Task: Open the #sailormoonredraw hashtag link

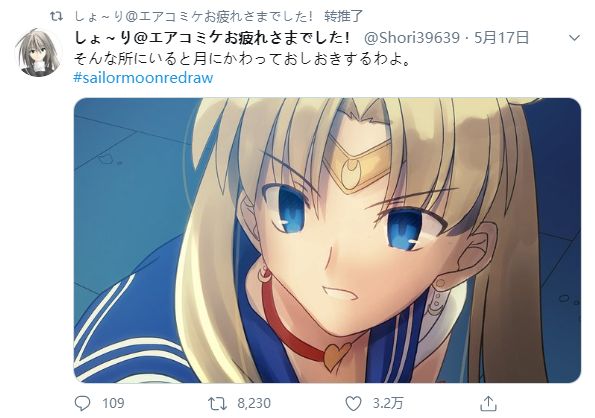Action: pos(143,78)
